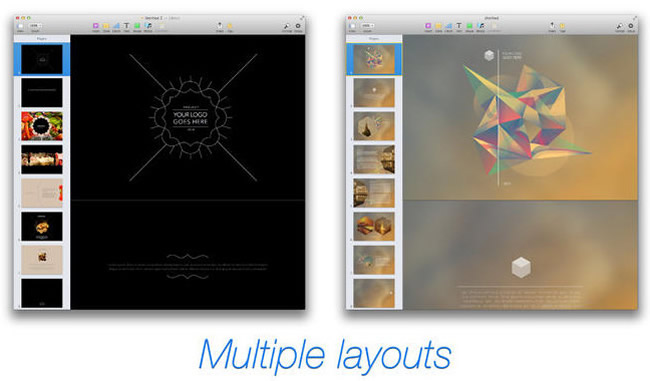Viewport: 650px width, 381px height.
Task: Click the Share icon in the black-document window
Action: pos(220,26)
